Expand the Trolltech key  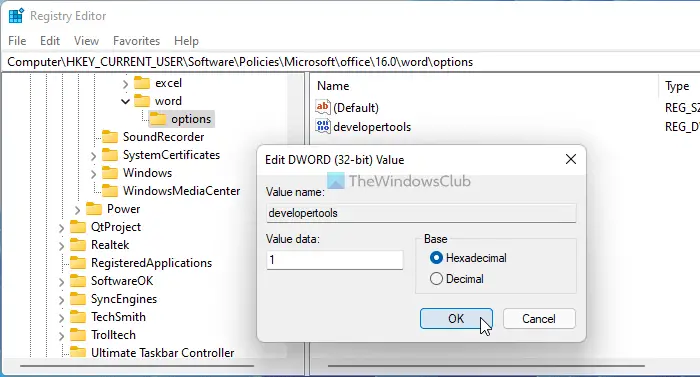61,336
